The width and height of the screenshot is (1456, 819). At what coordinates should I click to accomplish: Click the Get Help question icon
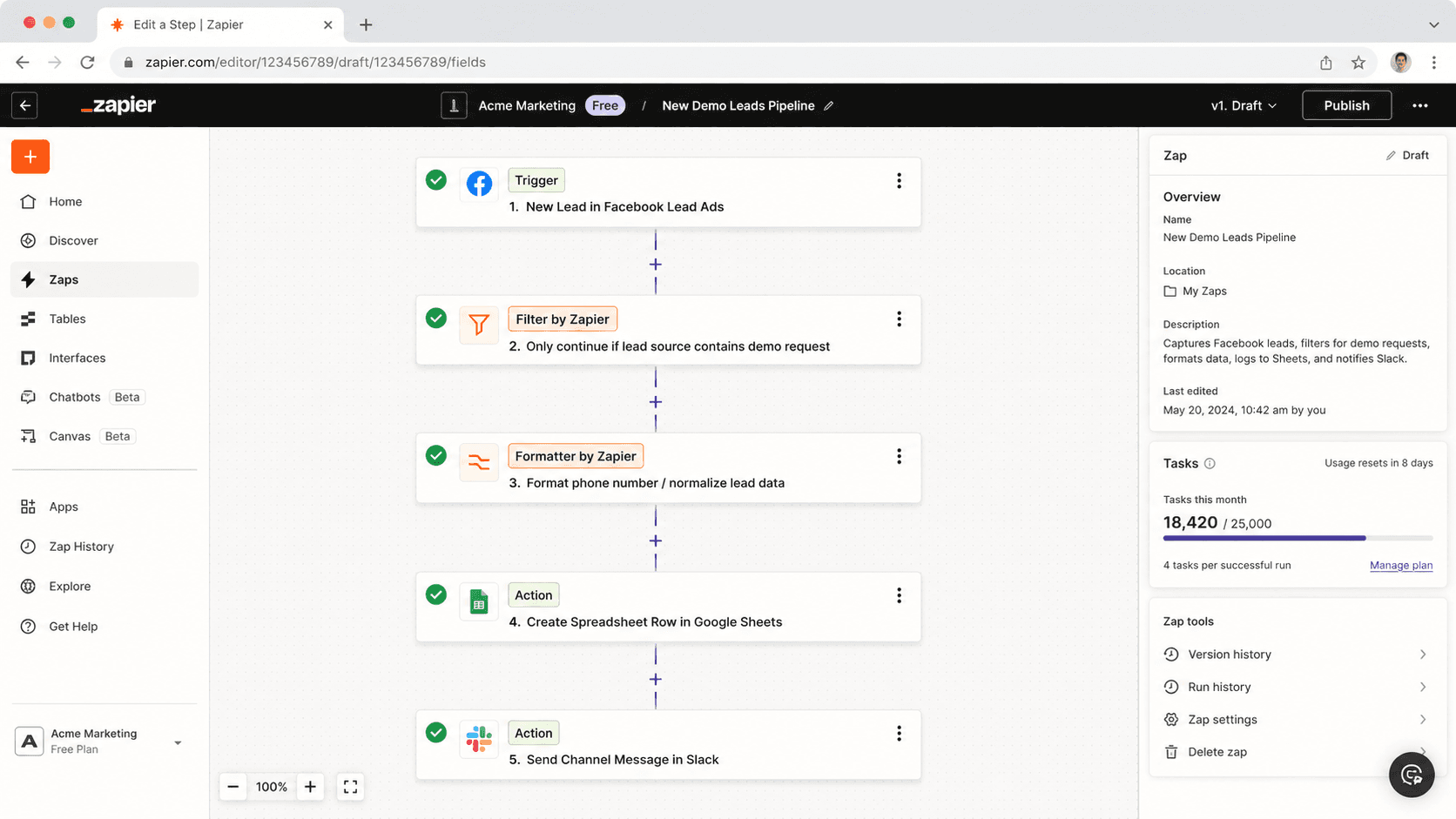click(x=28, y=627)
